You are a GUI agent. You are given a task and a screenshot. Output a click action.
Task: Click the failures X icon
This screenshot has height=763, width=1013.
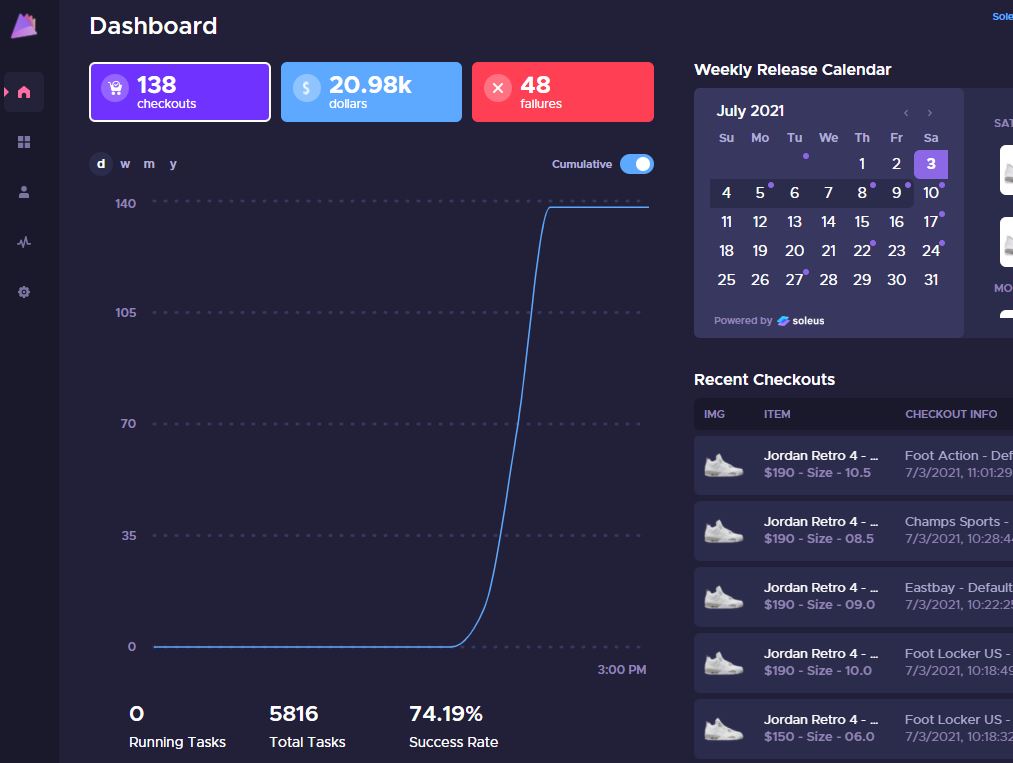point(497,88)
